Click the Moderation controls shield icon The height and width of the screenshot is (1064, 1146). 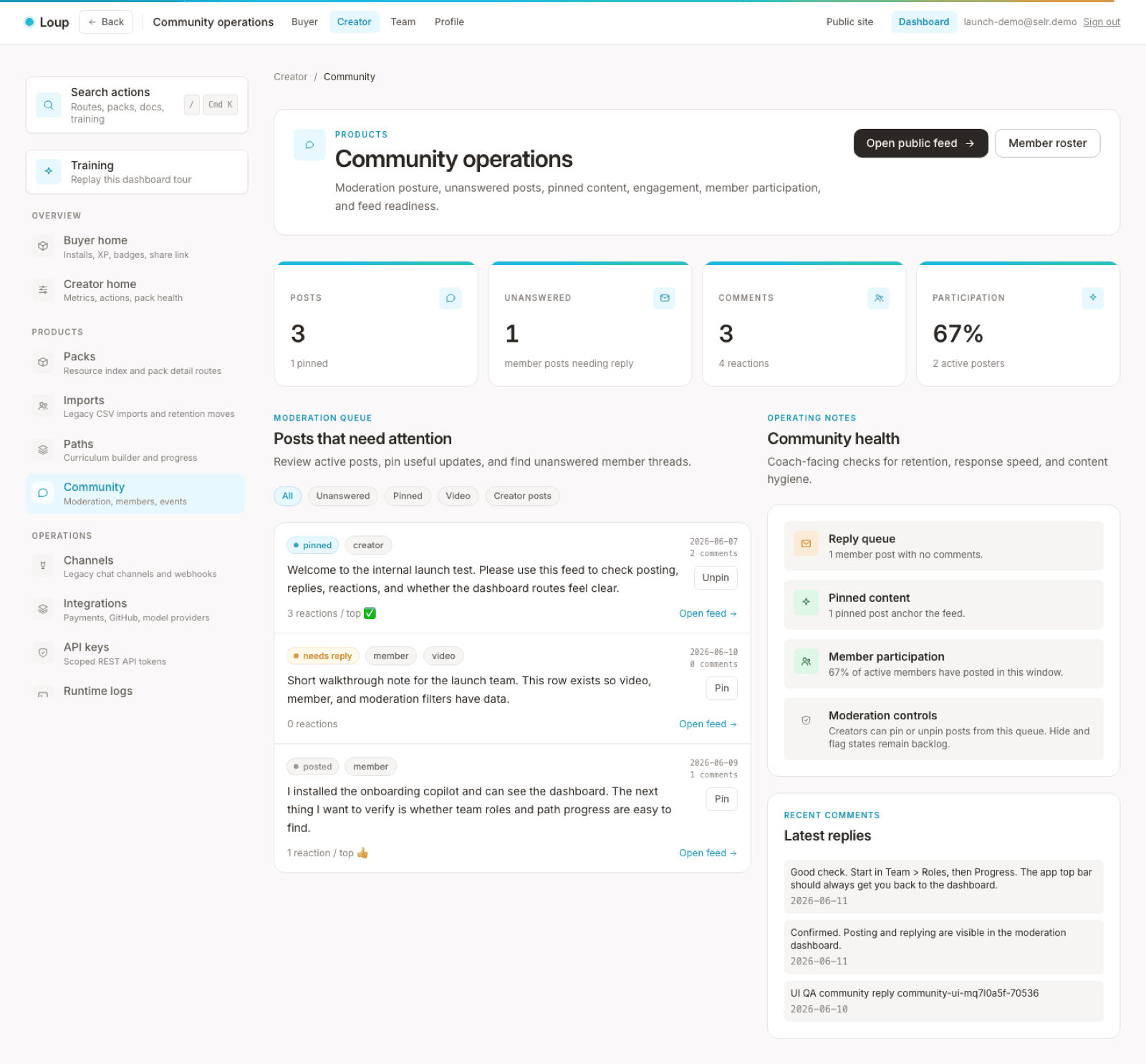click(806, 720)
